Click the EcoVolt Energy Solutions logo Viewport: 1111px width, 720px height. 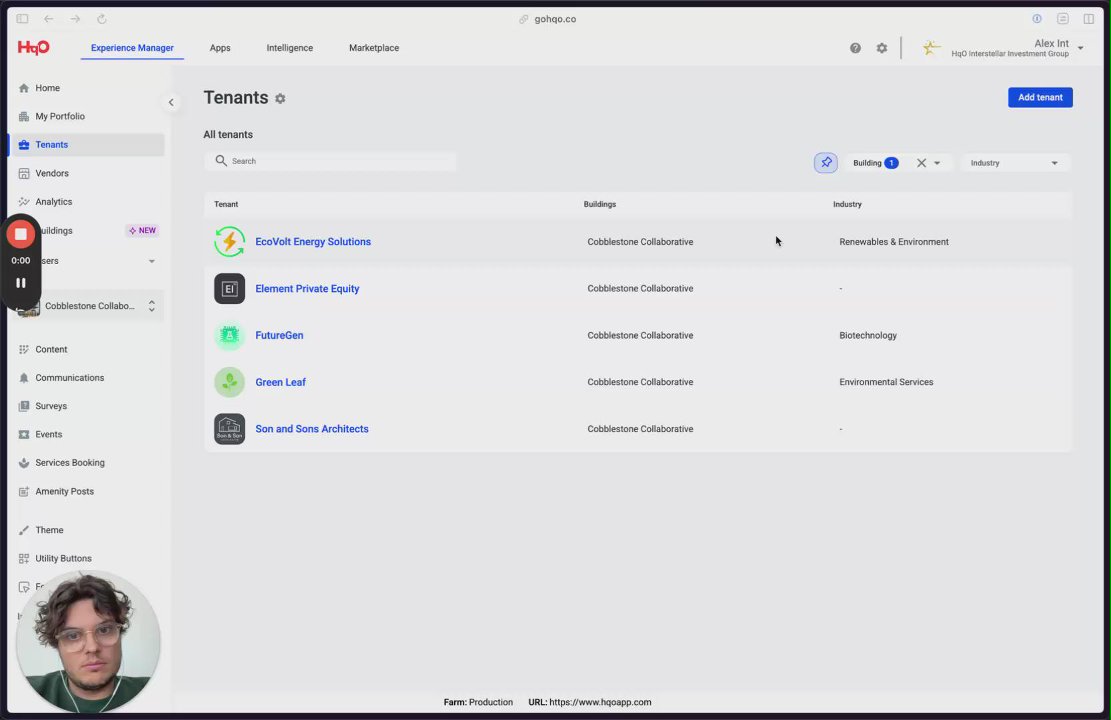pos(230,242)
